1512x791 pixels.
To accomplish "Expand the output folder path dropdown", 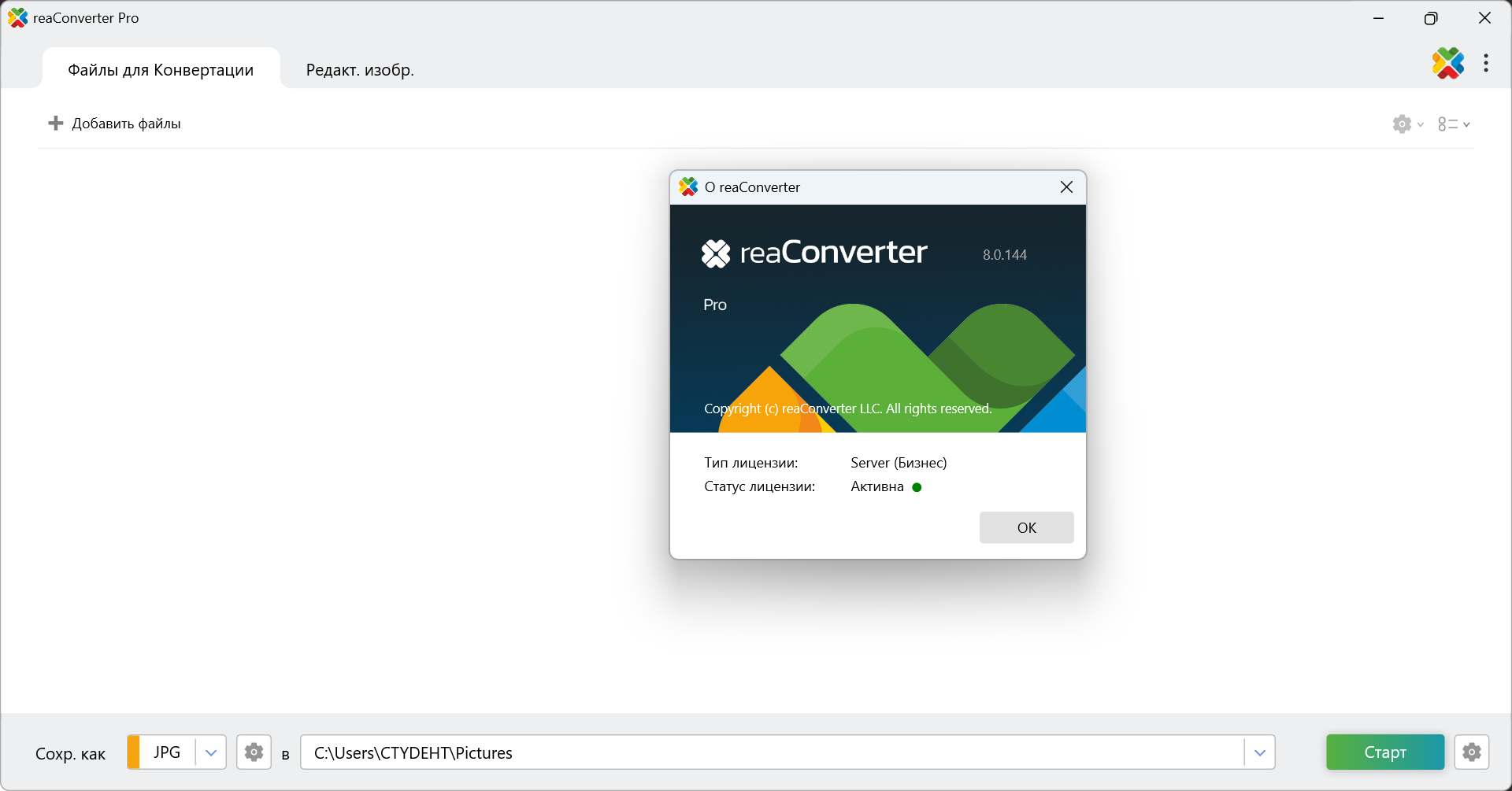I will pyautogui.click(x=1259, y=752).
